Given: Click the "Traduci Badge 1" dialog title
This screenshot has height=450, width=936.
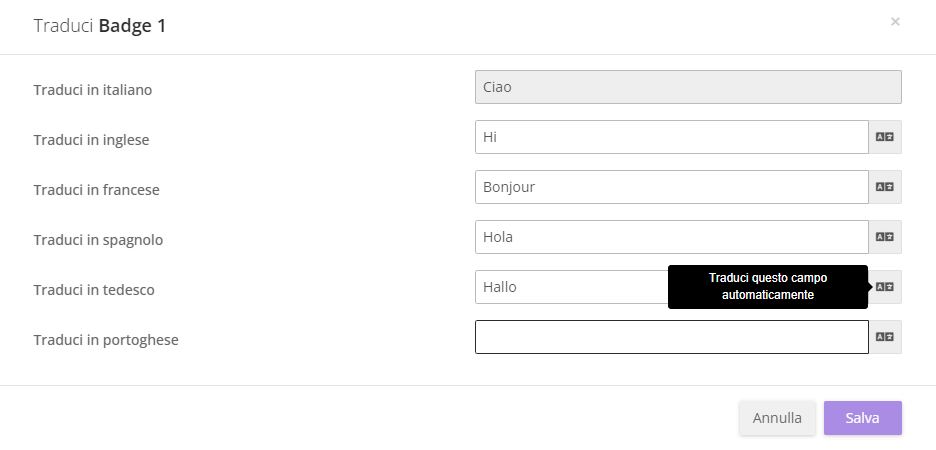Looking at the screenshot, I should (100, 26).
